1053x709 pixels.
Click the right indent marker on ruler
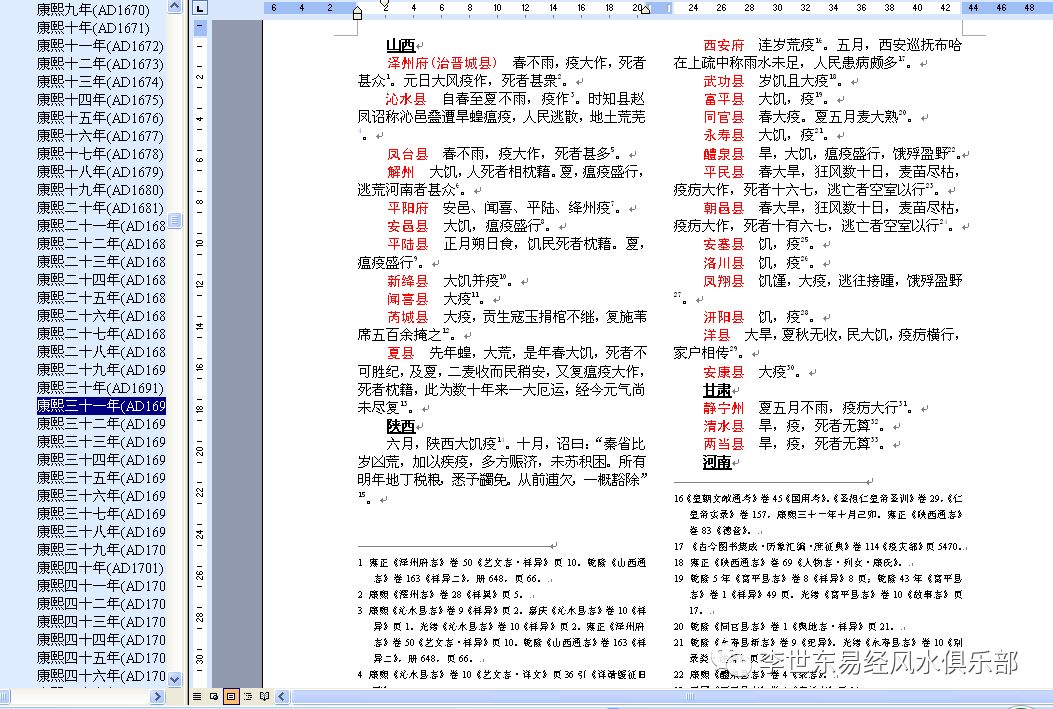(645, 9)
